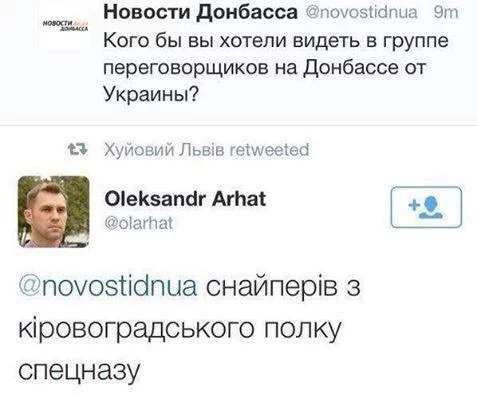Click the @novostidnua handle beside the account name
Screen dimensions: 477x395
[361, 12]
